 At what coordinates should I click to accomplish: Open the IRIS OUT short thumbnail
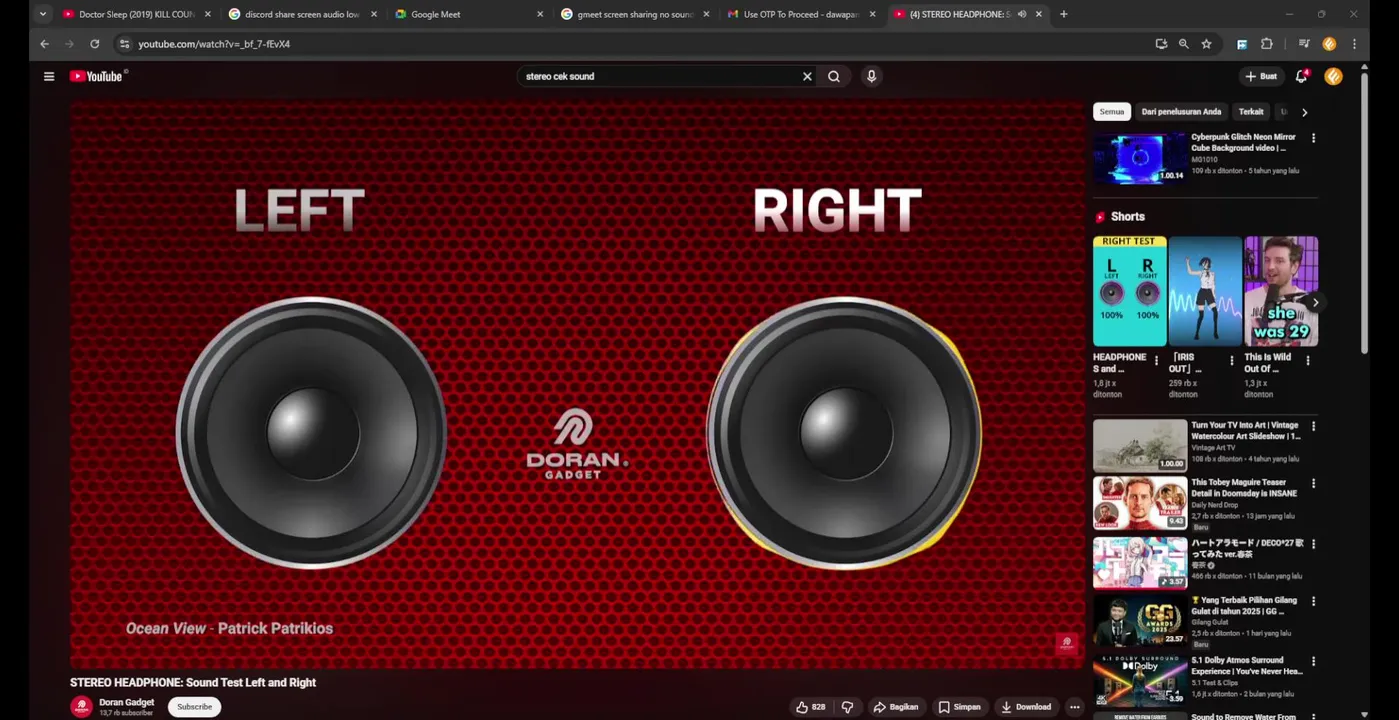click(x=1205, y=291)
